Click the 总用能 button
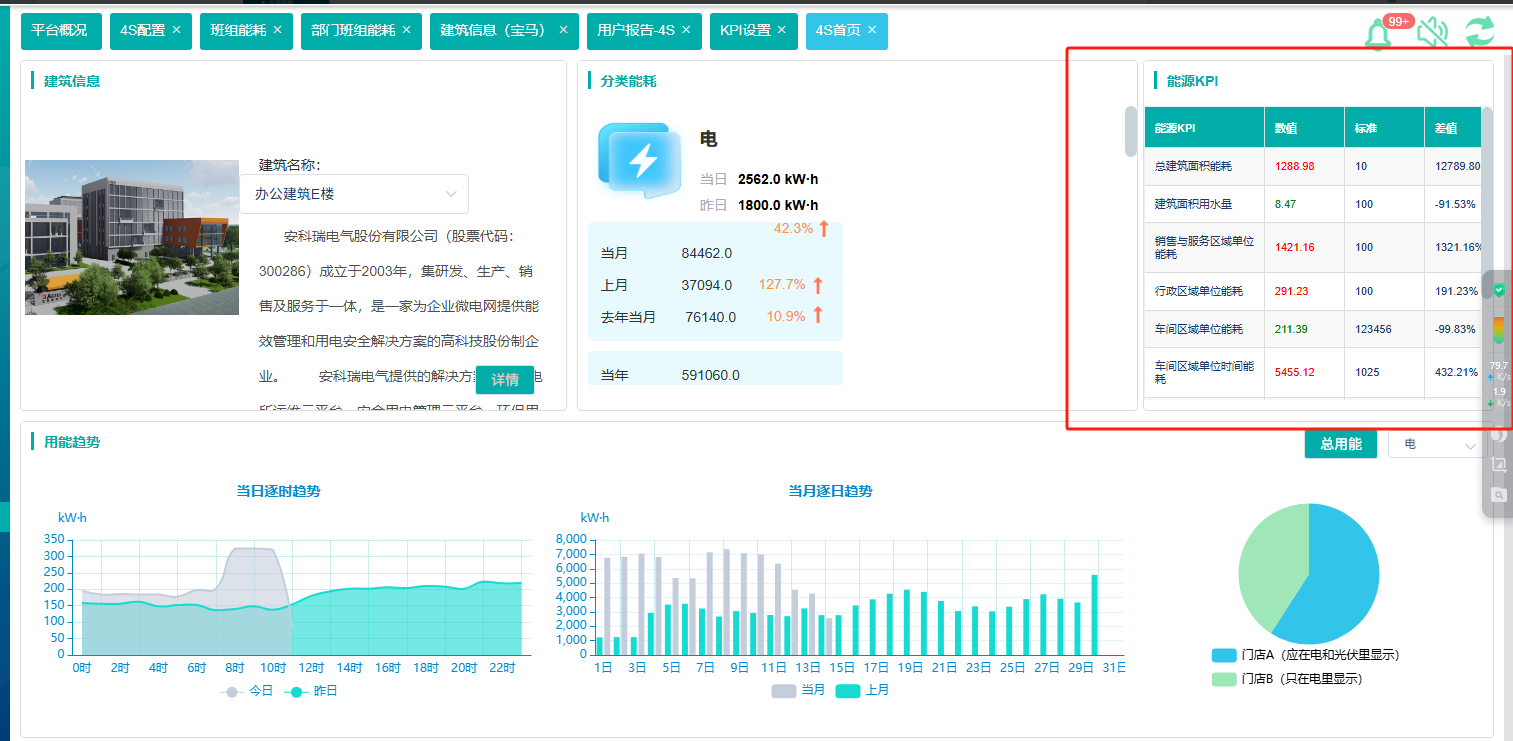Image resolution: width=1513 pixels, height=741 pixels. 1341,444
